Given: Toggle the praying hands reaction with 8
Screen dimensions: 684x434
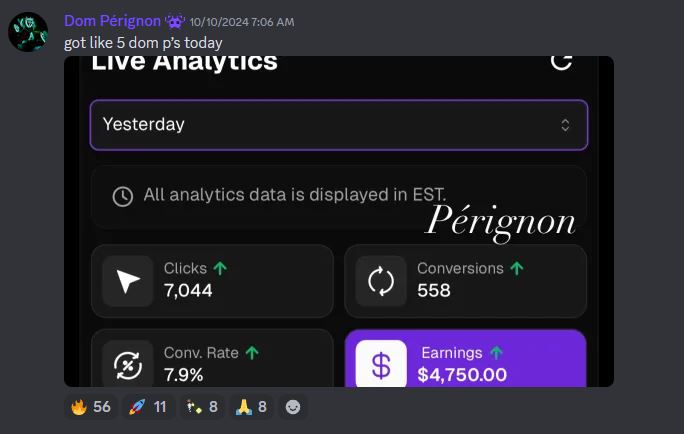Looking at the screenshot, I should click(251, 407).
